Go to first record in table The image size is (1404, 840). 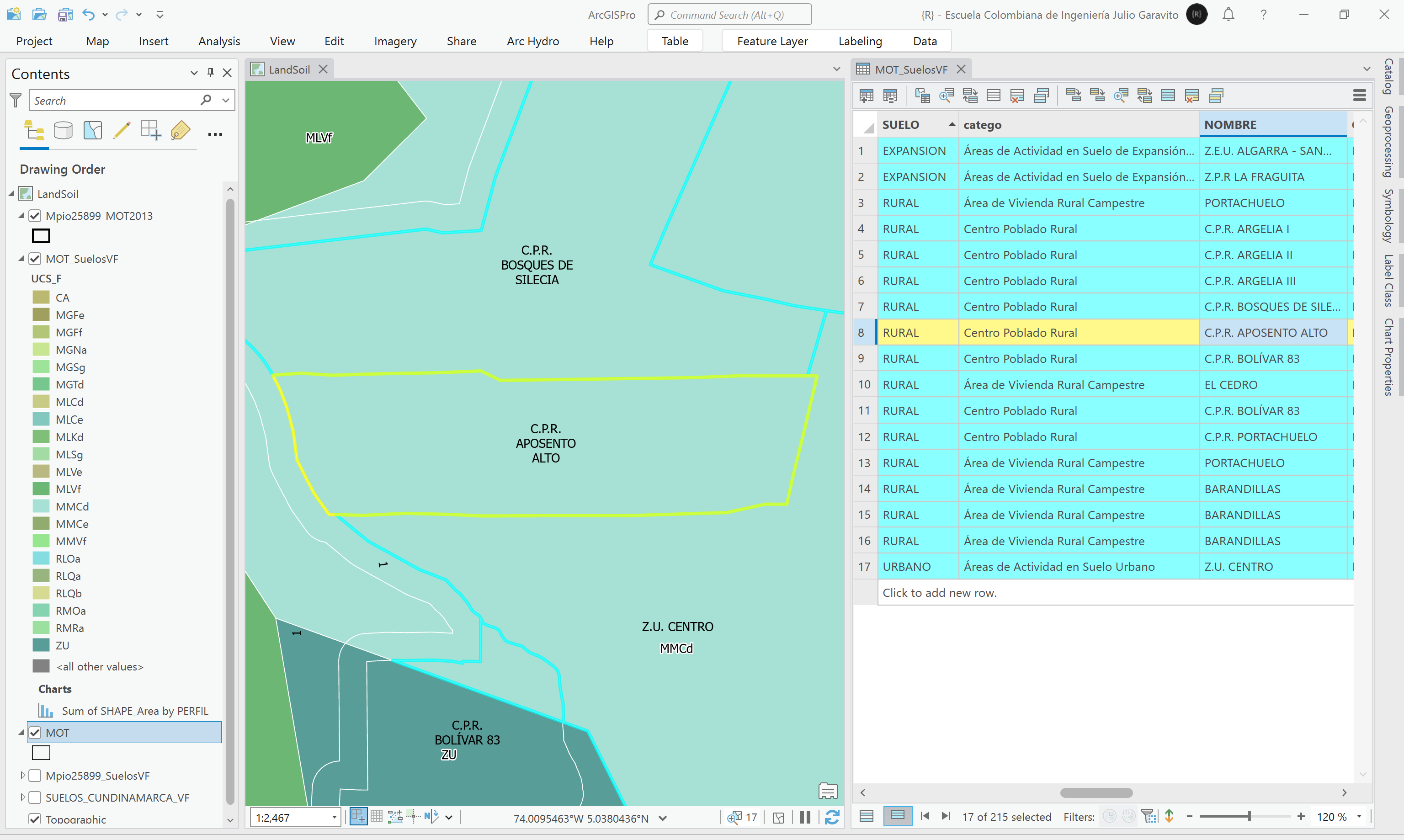[925, 816]
